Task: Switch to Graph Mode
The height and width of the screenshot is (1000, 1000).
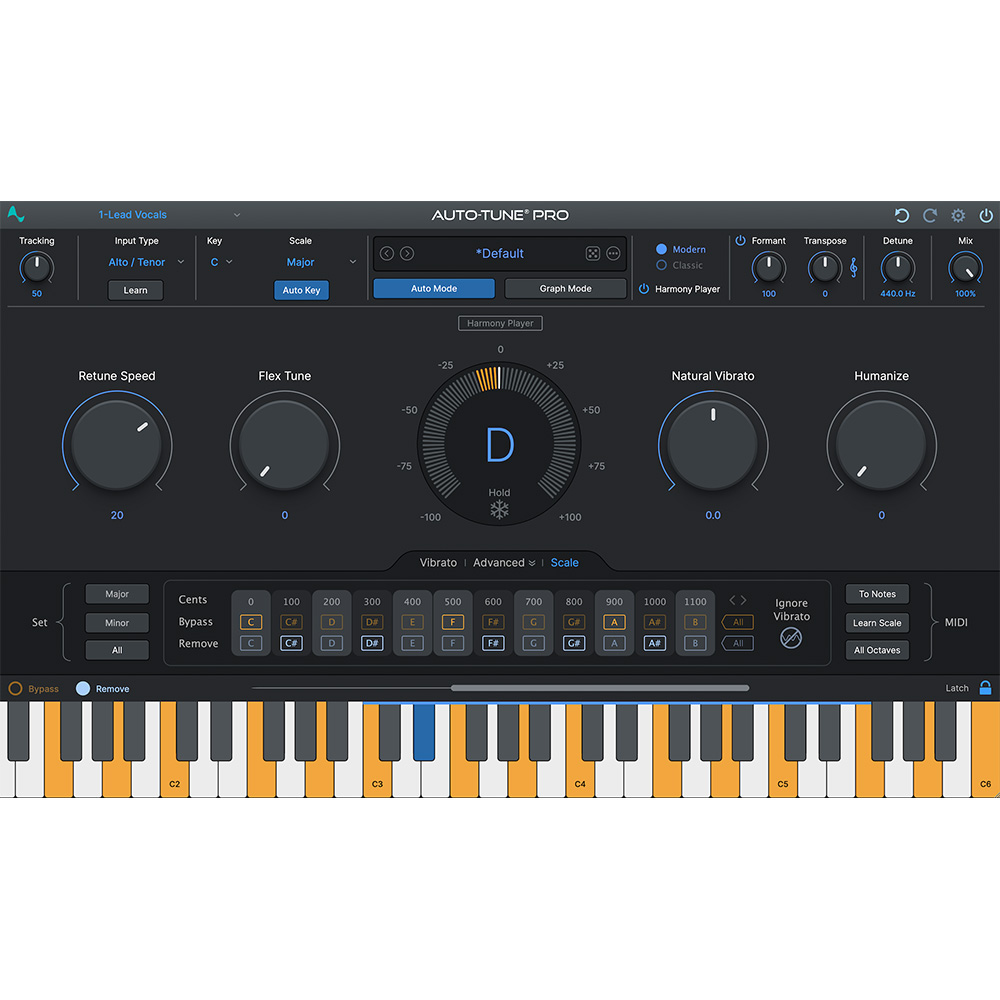Action: [x=565, y=288]
